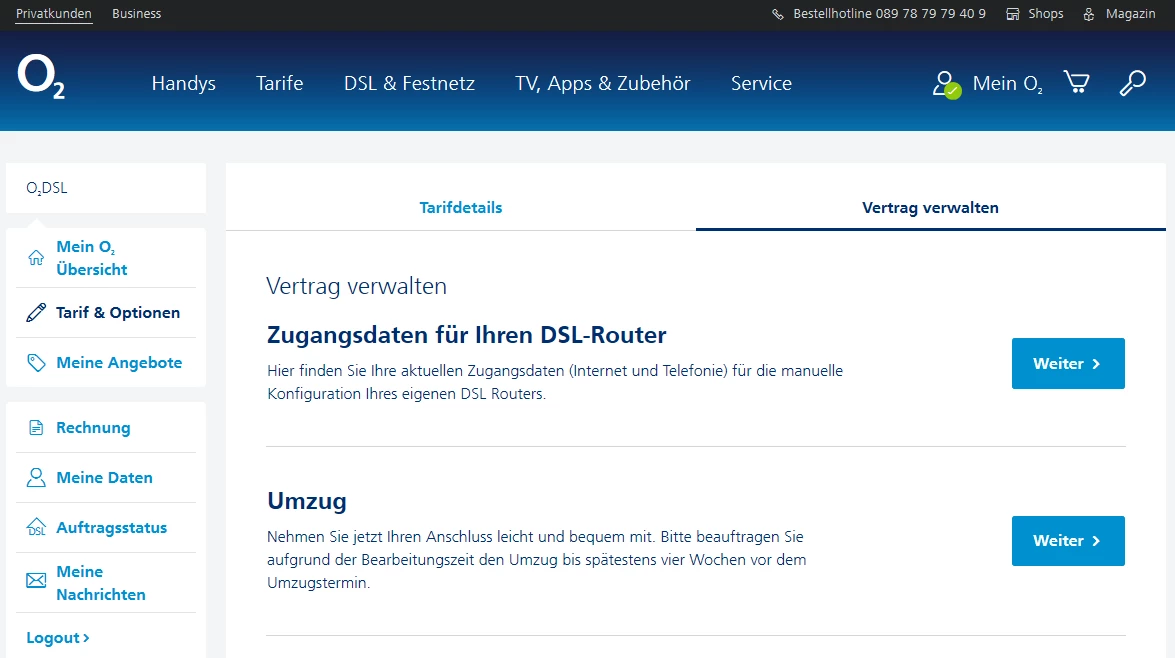Click the Mein O2 user account icon

(946, 84)
